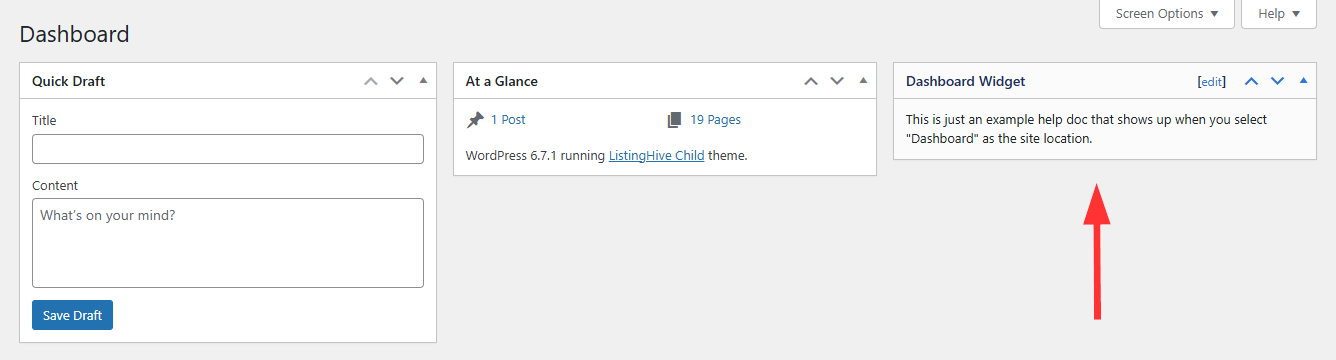Open the Screen Options dropdown
Viewport: 1336px width, 360px height.
[1167, 14]
